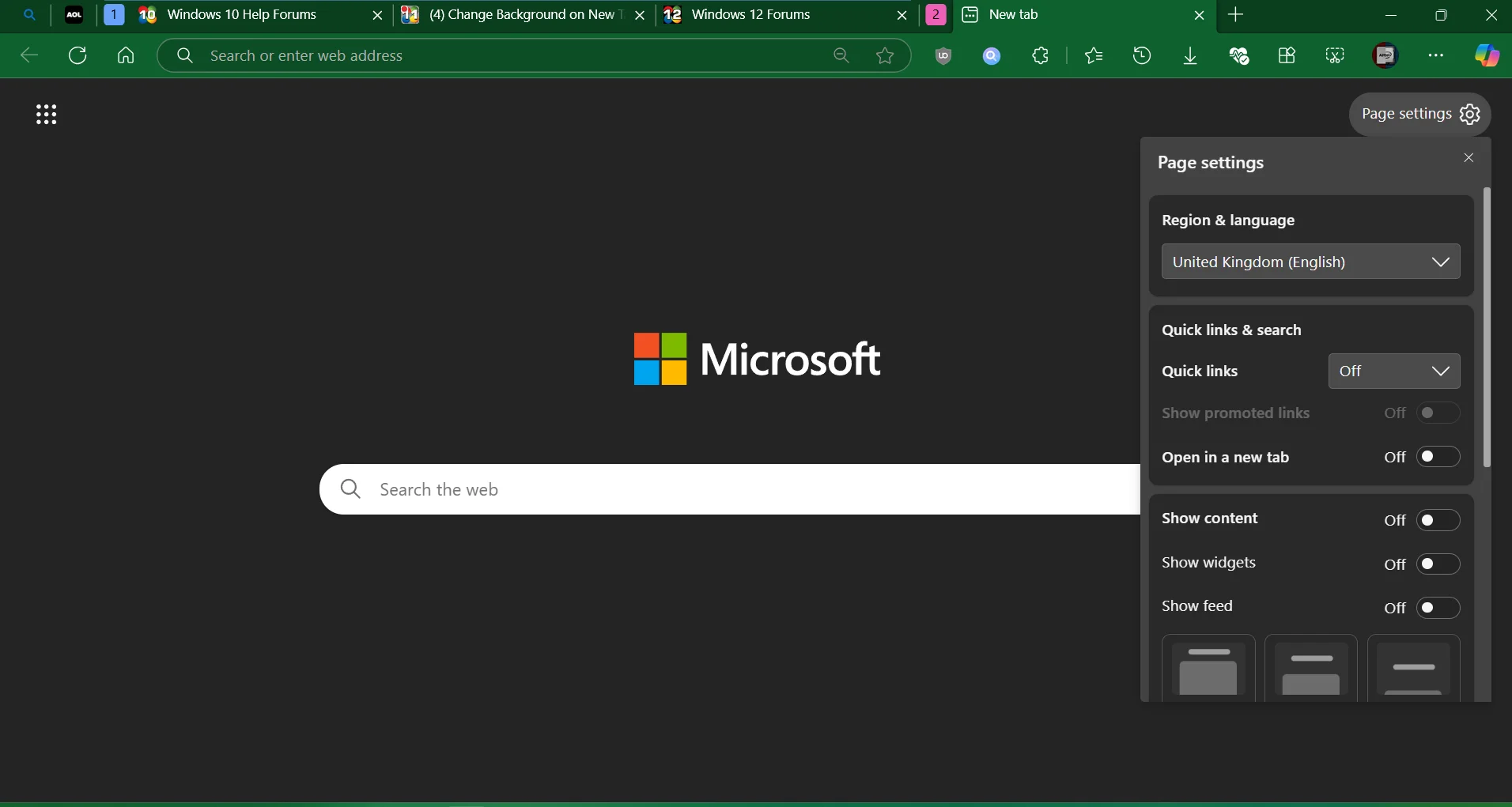Expand the pink tab group labeled 2
The image size is (1512, 807).
click(936, 15)
